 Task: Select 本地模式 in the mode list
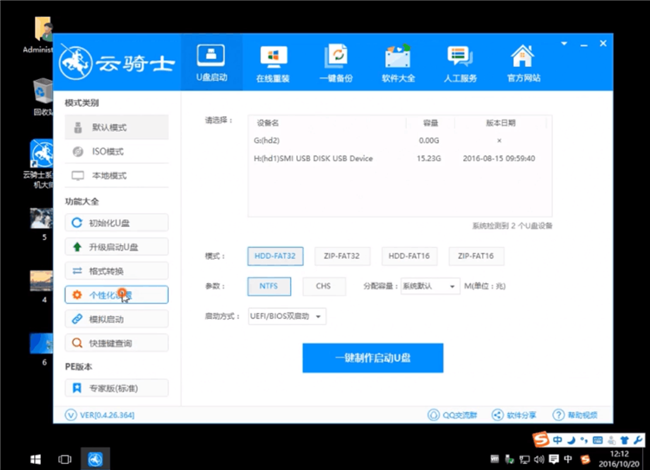click(116, 176)
